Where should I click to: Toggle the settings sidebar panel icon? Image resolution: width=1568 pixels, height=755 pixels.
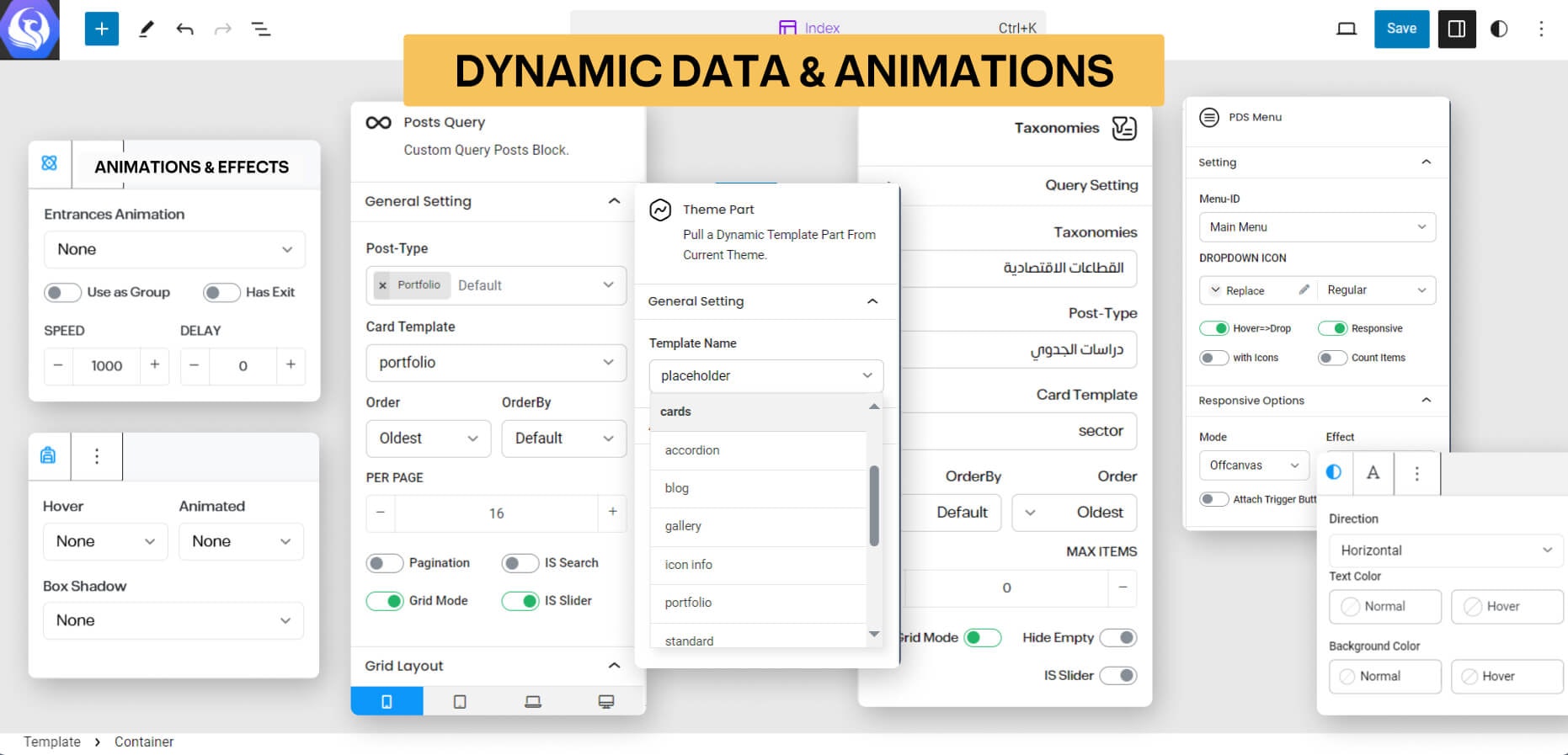1457,29
